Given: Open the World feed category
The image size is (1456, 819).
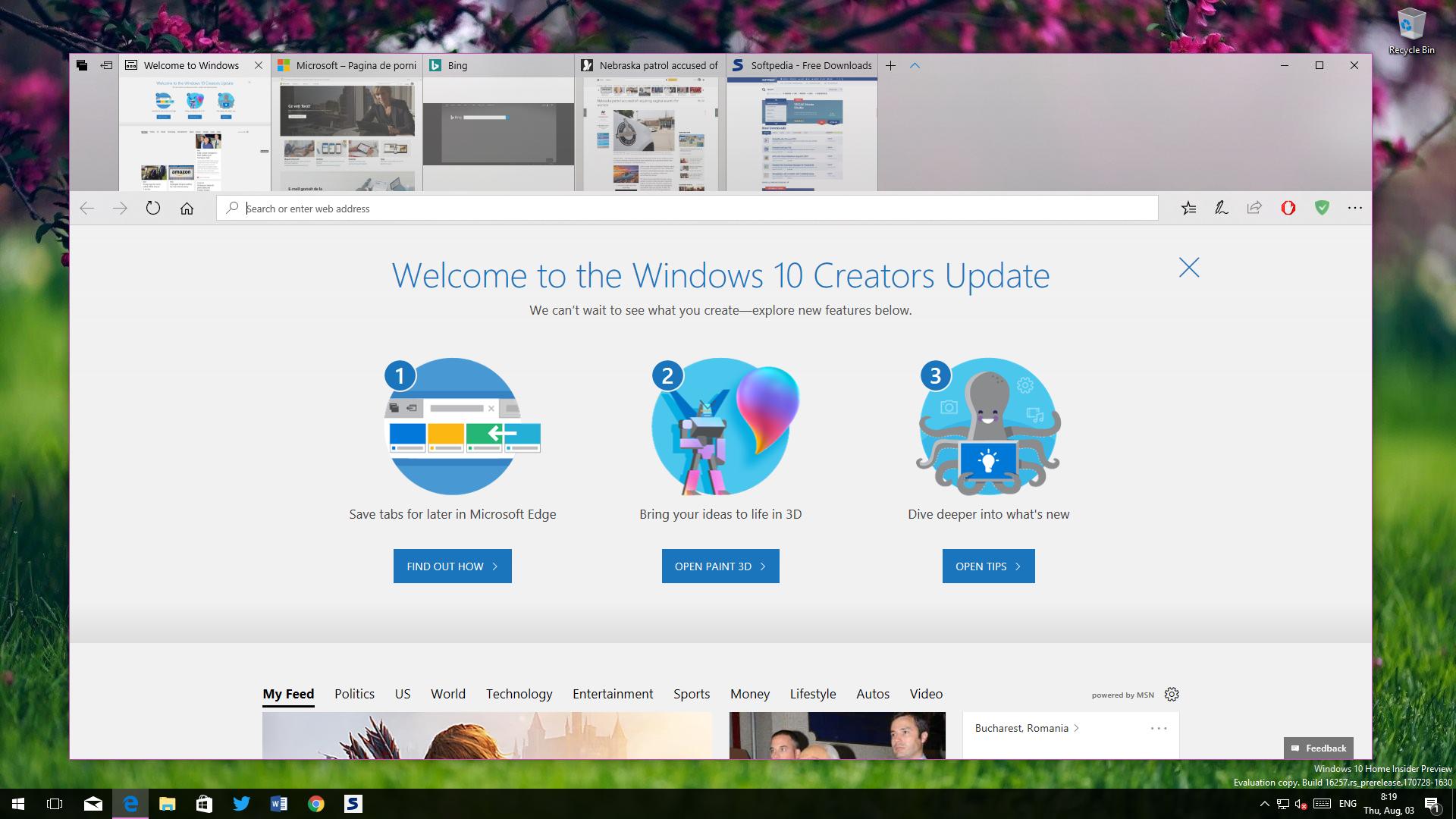Looking at the screenshot, I should [448, 694].
